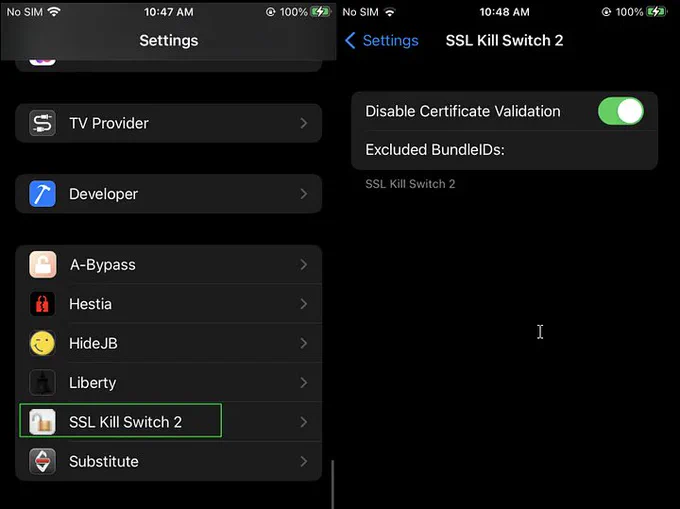Tap No SIM text in left status bar
This screenshot has height=509, width=680.
(25, 12)
